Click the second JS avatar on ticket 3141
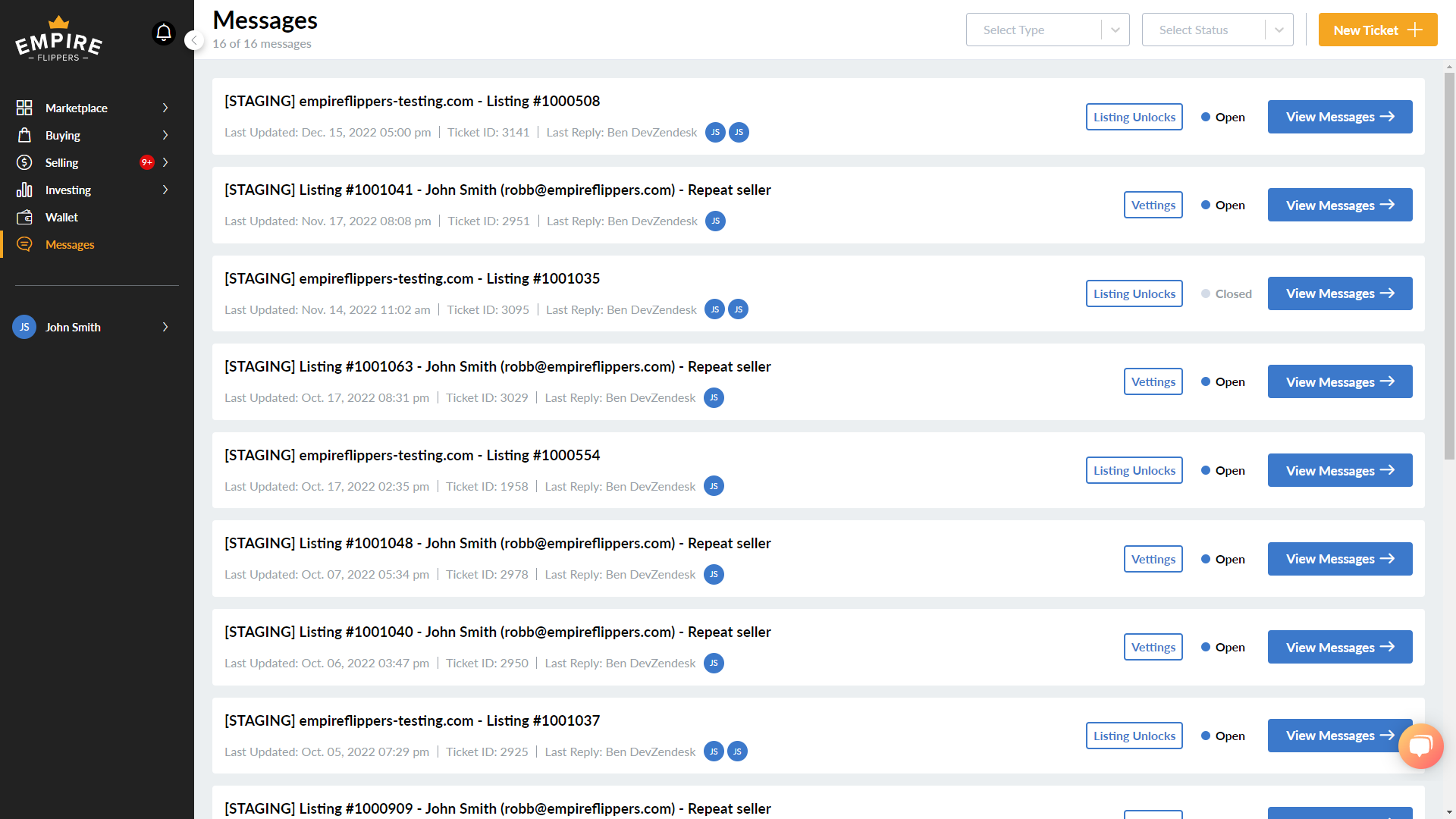 coord(739,132)
